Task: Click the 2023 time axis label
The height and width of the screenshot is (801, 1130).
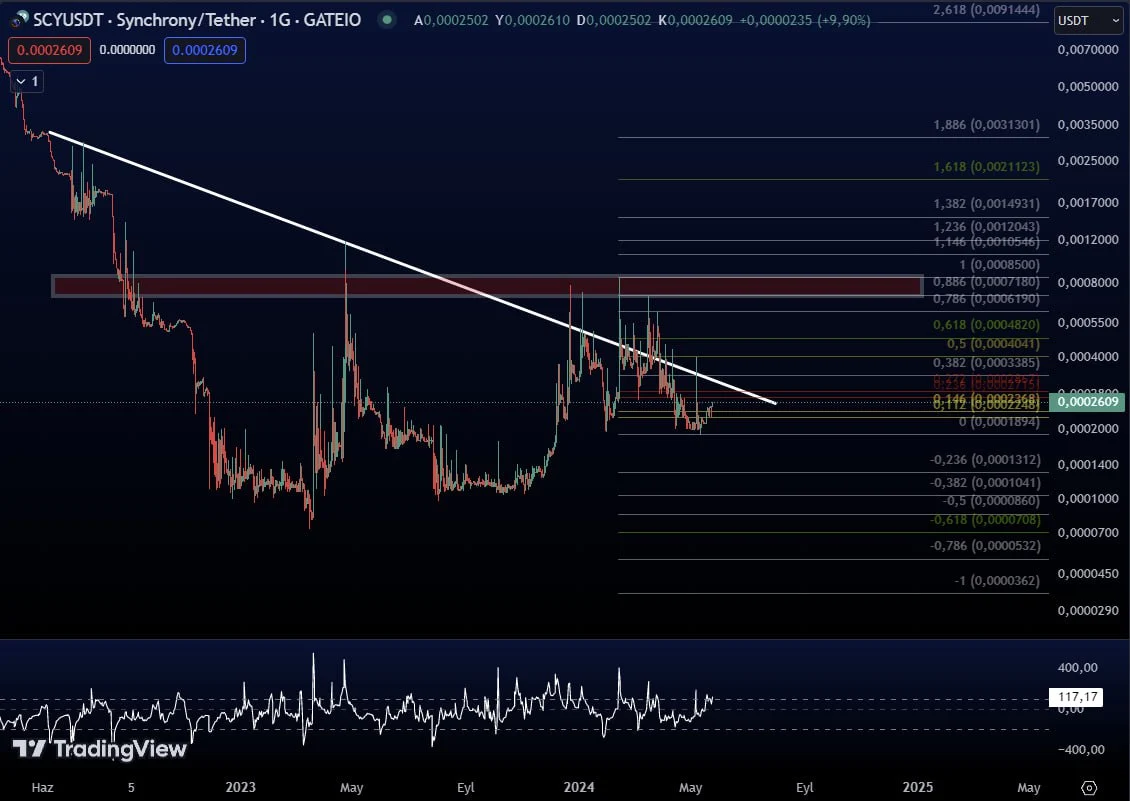Action: [x=241, y=787]
